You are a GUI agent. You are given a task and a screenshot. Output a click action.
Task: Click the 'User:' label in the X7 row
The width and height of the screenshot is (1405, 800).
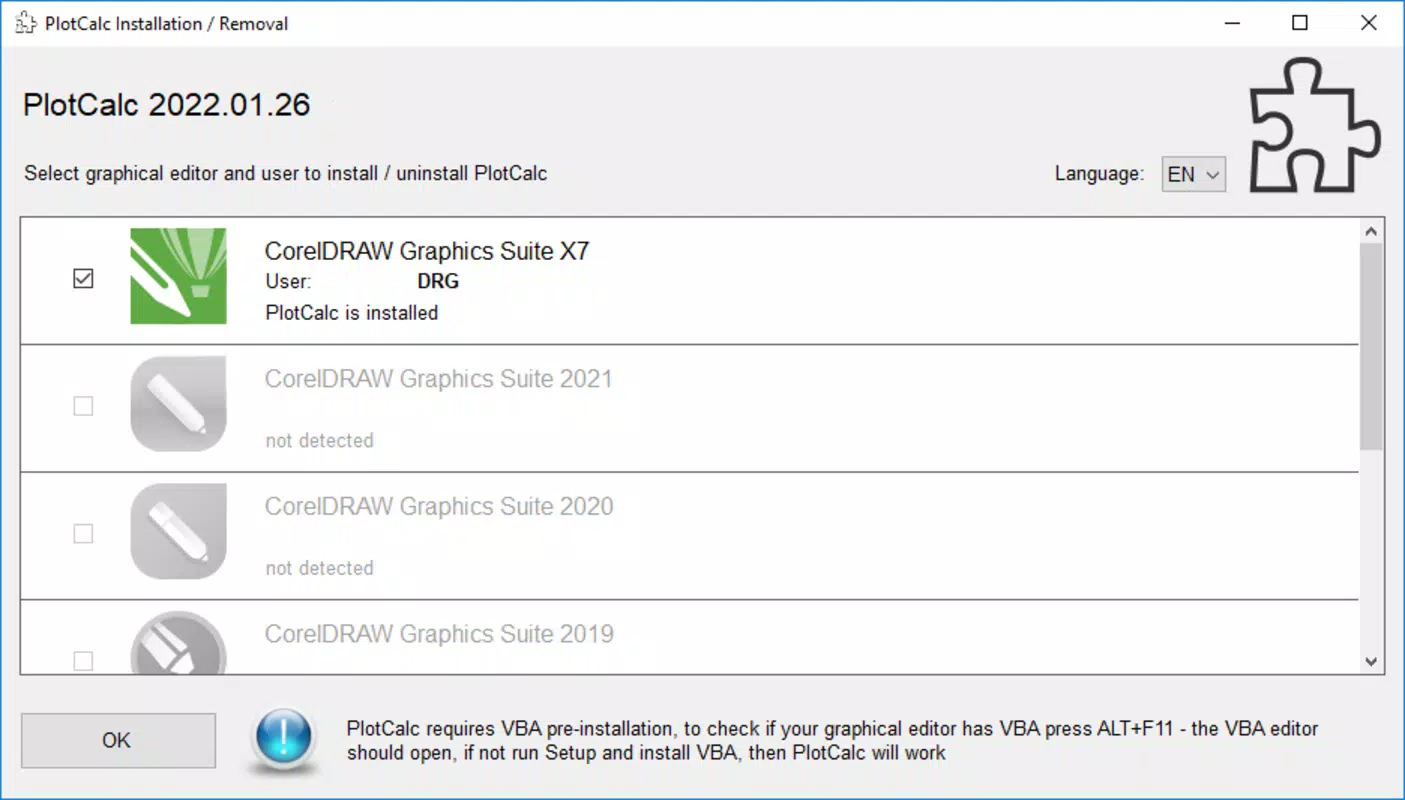tap(288, 282)
